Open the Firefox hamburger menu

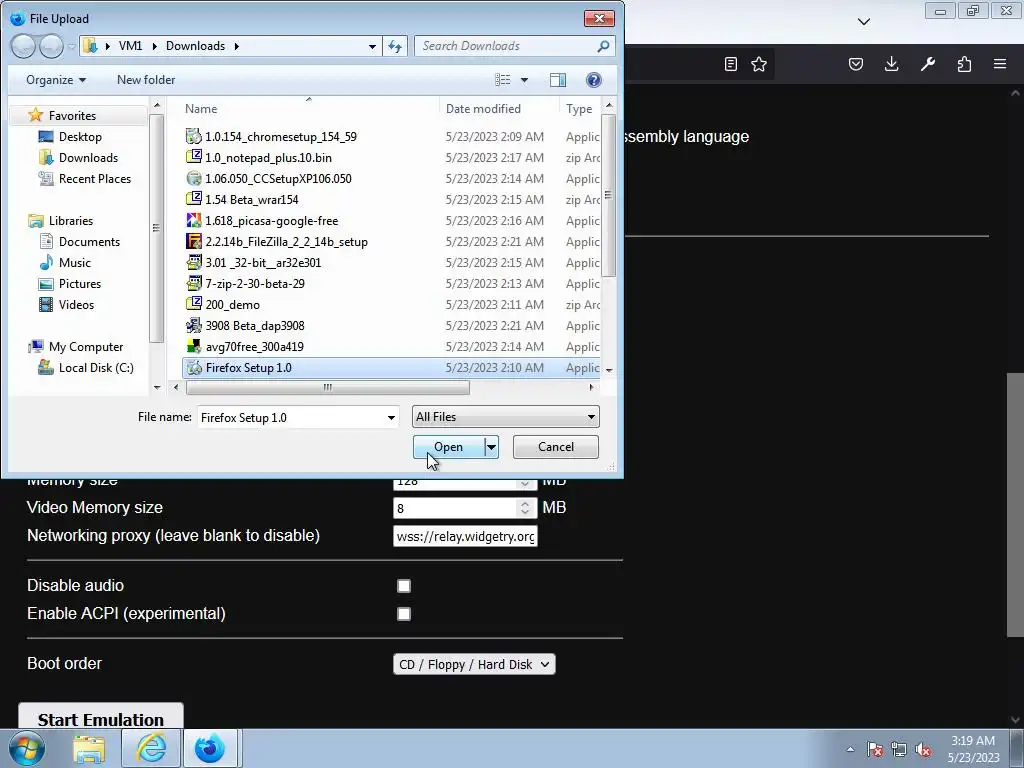point(1000,64)
